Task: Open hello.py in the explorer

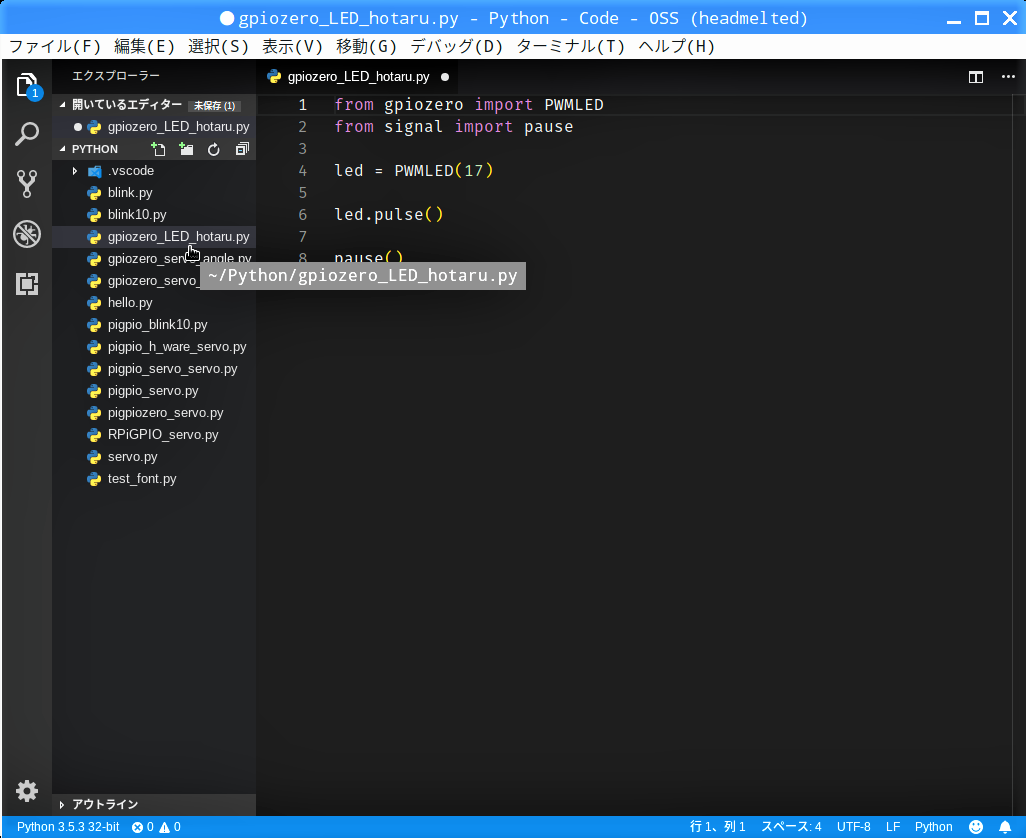Action: pos(154,303)
